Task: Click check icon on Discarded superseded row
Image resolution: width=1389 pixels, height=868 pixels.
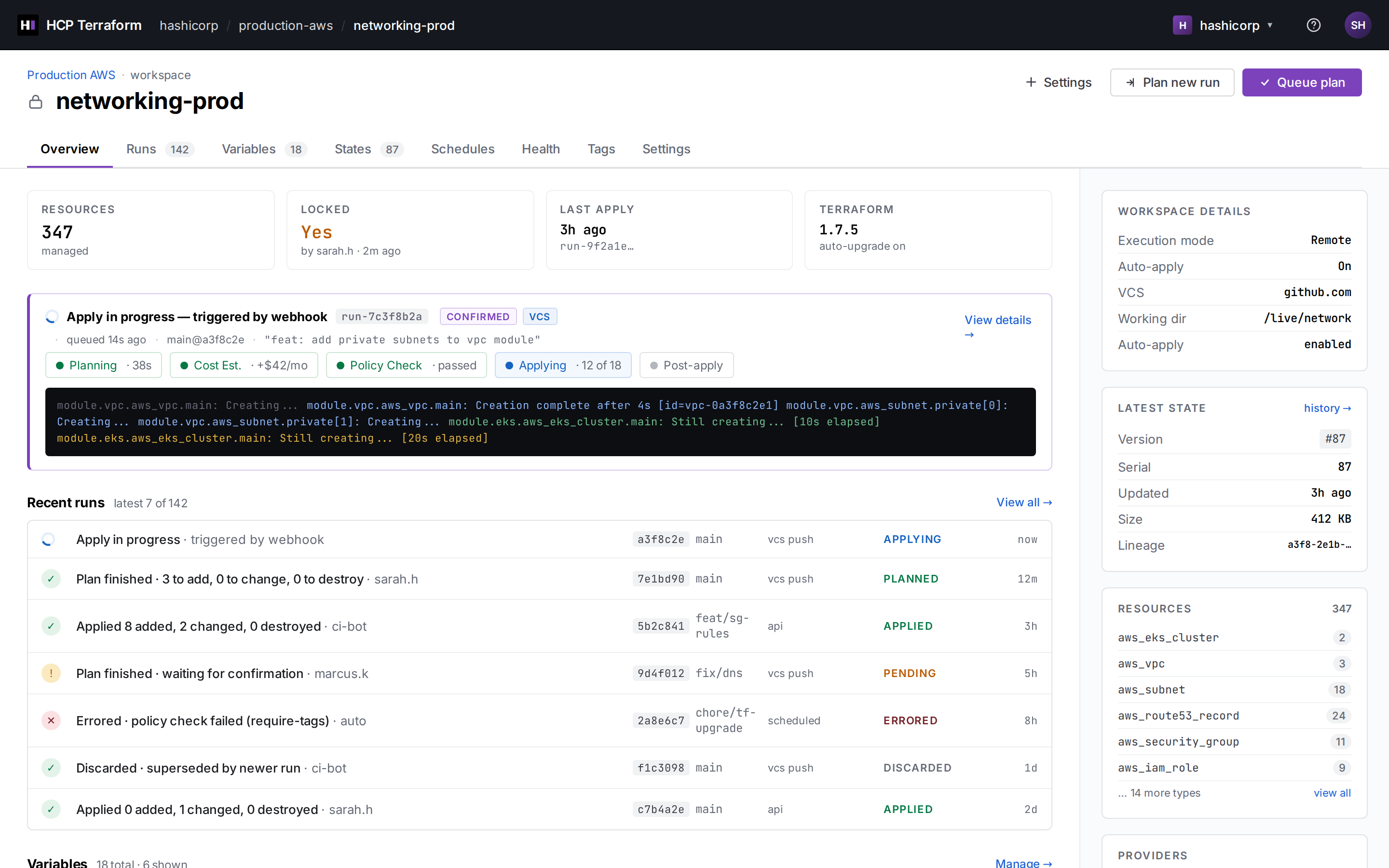Action: tap(51, 768)
